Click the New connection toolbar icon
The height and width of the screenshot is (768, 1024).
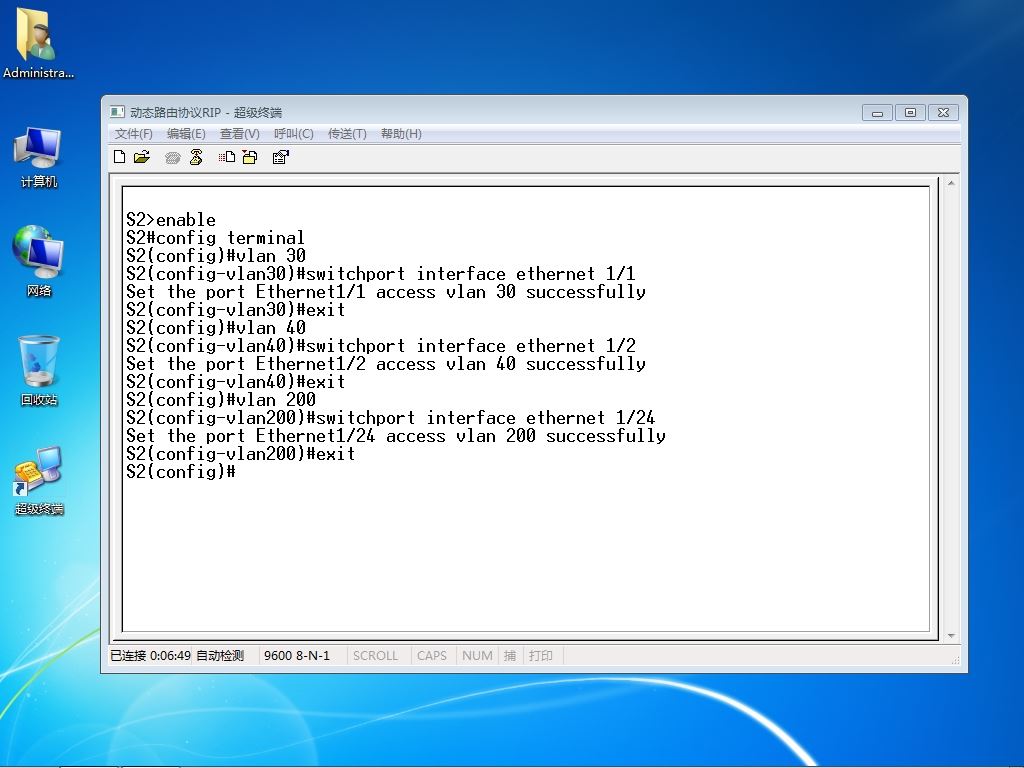(120, 157)
